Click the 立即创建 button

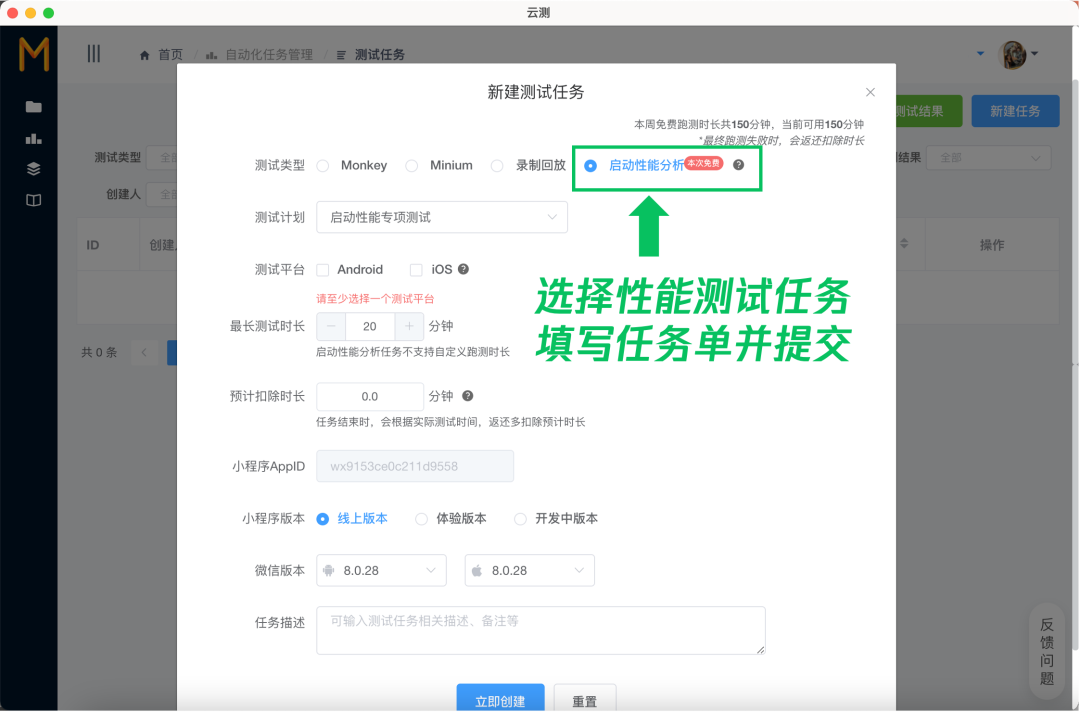pyautogui.click(x=501, y=700)
